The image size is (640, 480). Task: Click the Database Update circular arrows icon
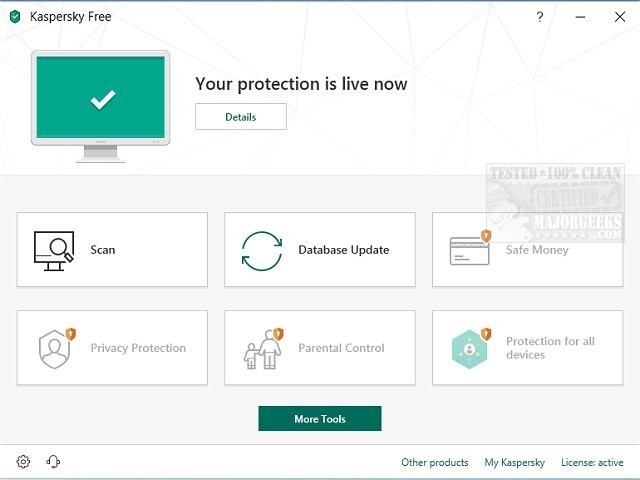pyautogui.click(x=262, y=250)
